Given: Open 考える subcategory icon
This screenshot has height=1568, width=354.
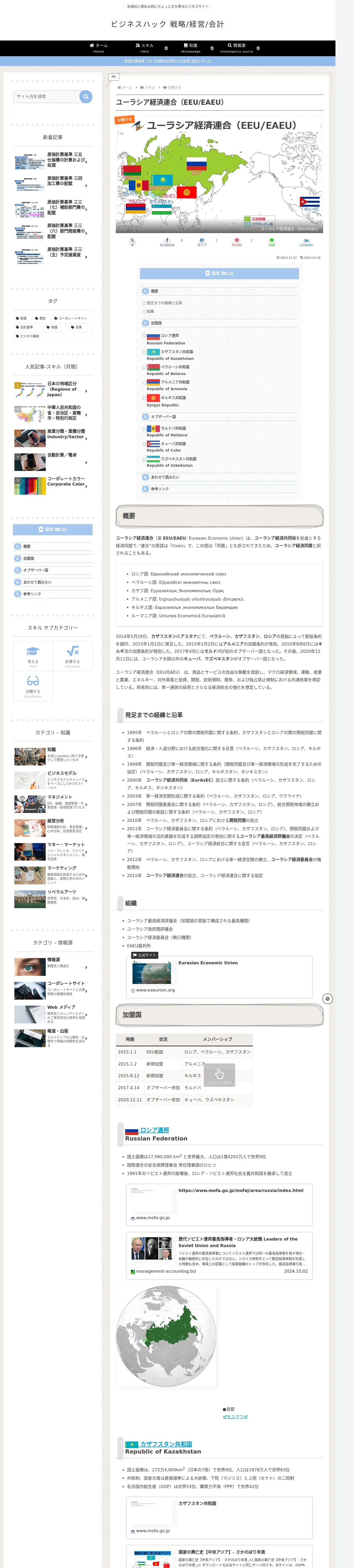Looking at the screenshot, I should click(33, 656).
